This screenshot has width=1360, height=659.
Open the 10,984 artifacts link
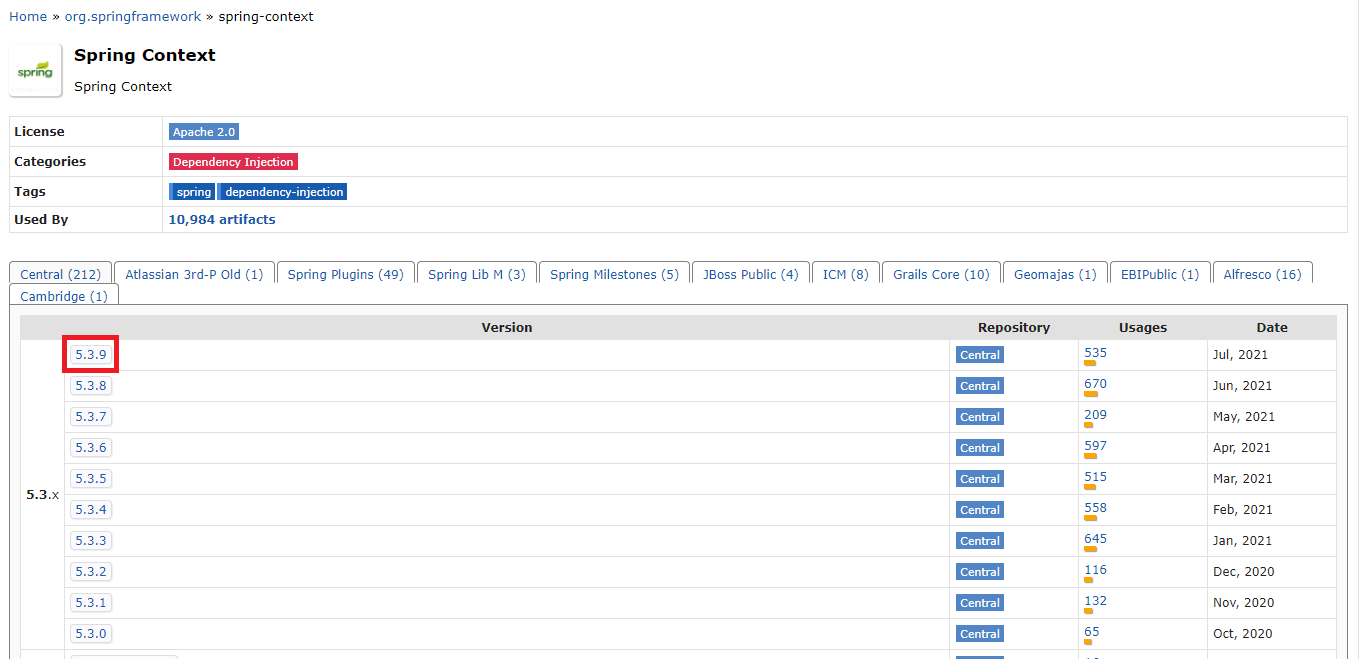point(222,220)
